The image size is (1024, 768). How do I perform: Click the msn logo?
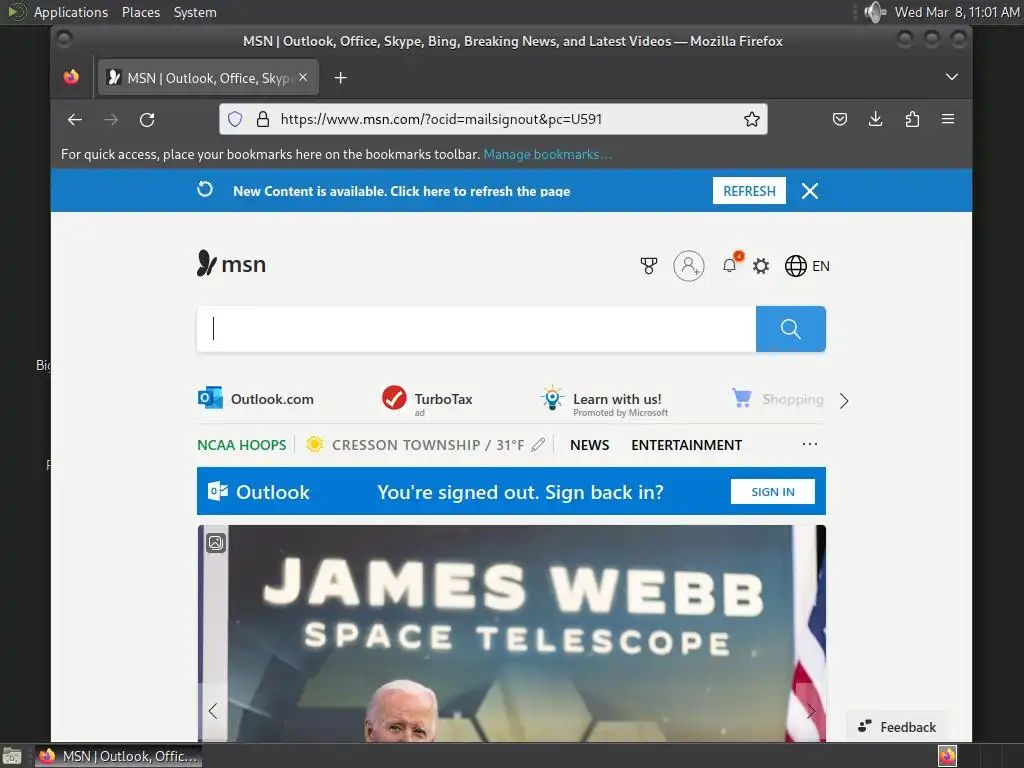point(231,264)
